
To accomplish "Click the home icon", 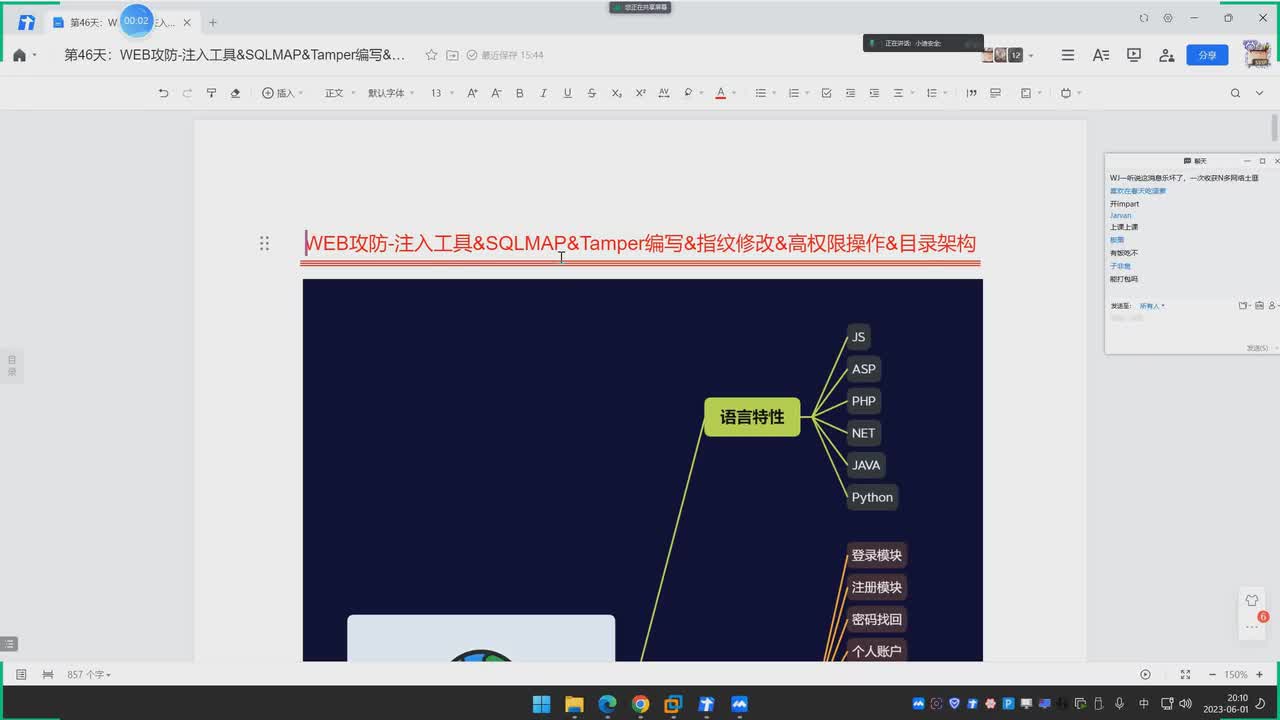I will (x=19, y=55).
